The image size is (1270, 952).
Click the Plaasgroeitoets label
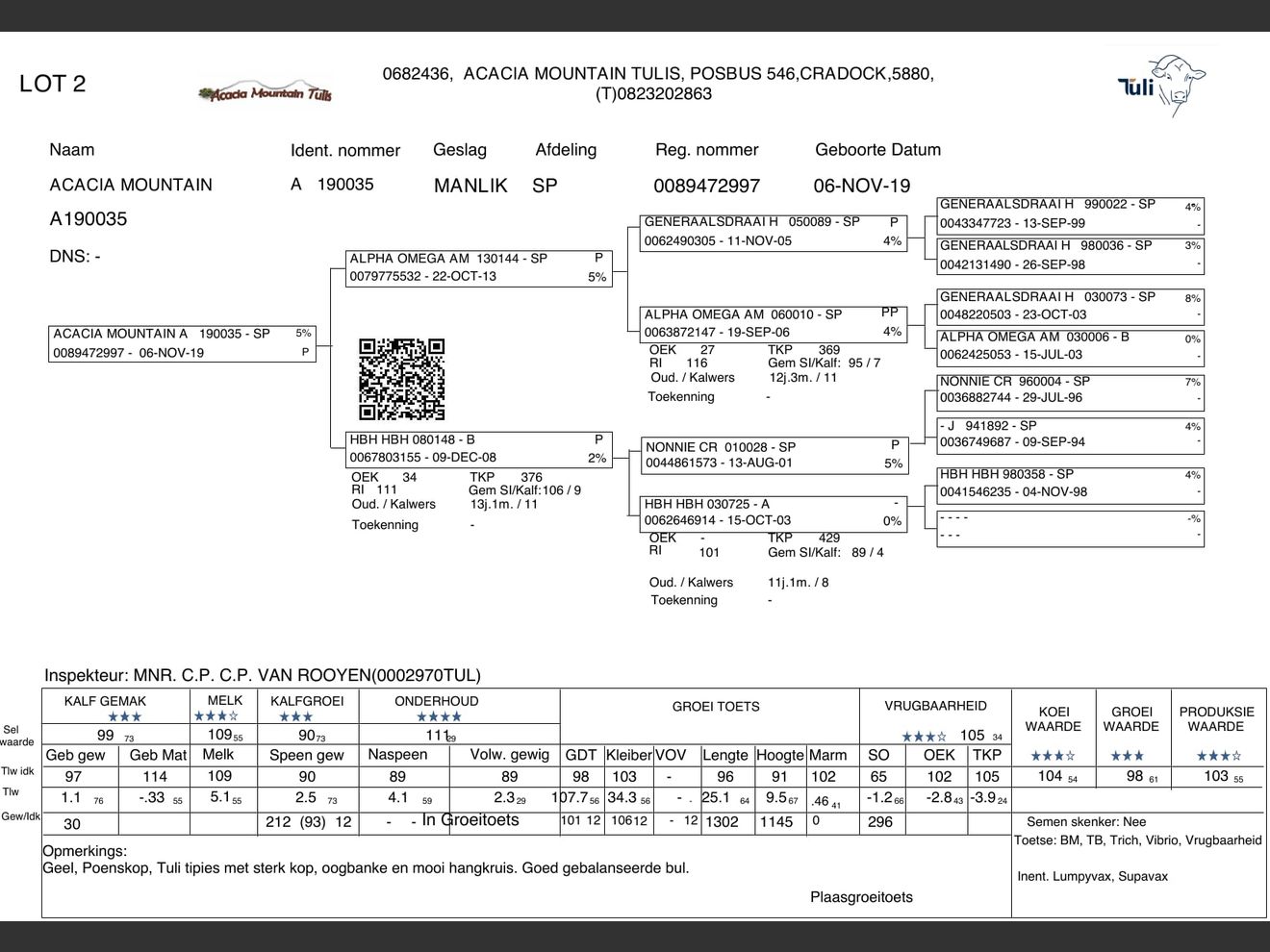(x=861, y=897)
